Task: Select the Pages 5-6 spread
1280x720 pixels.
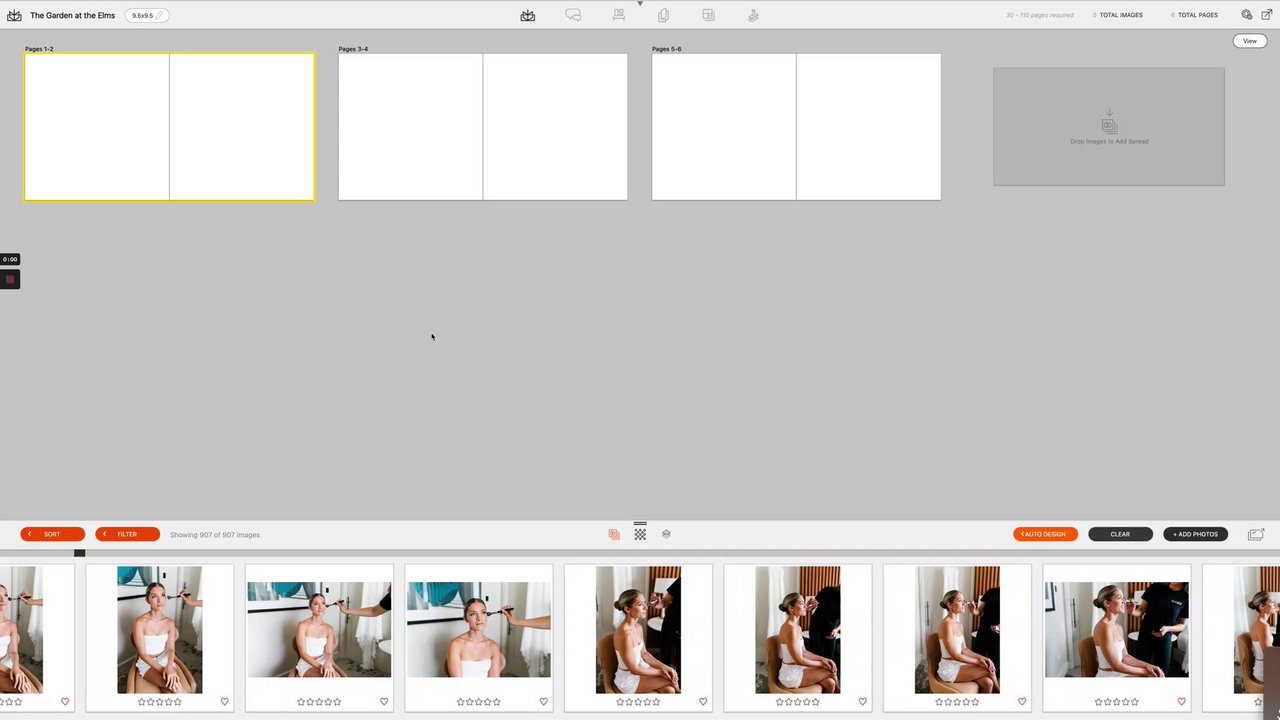Action: coord(796,127)
